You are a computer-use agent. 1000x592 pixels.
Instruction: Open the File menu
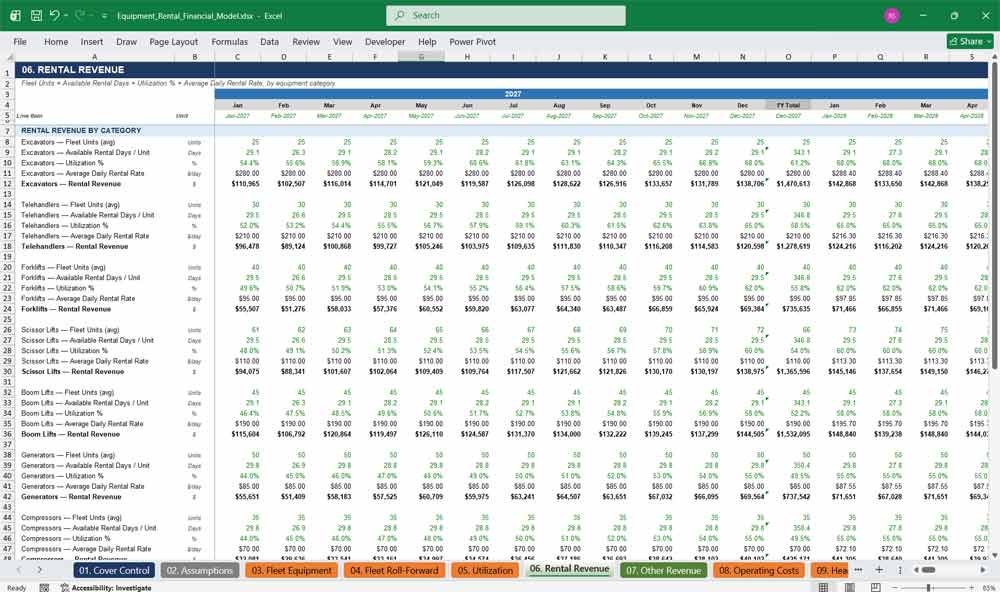[20, 41]
